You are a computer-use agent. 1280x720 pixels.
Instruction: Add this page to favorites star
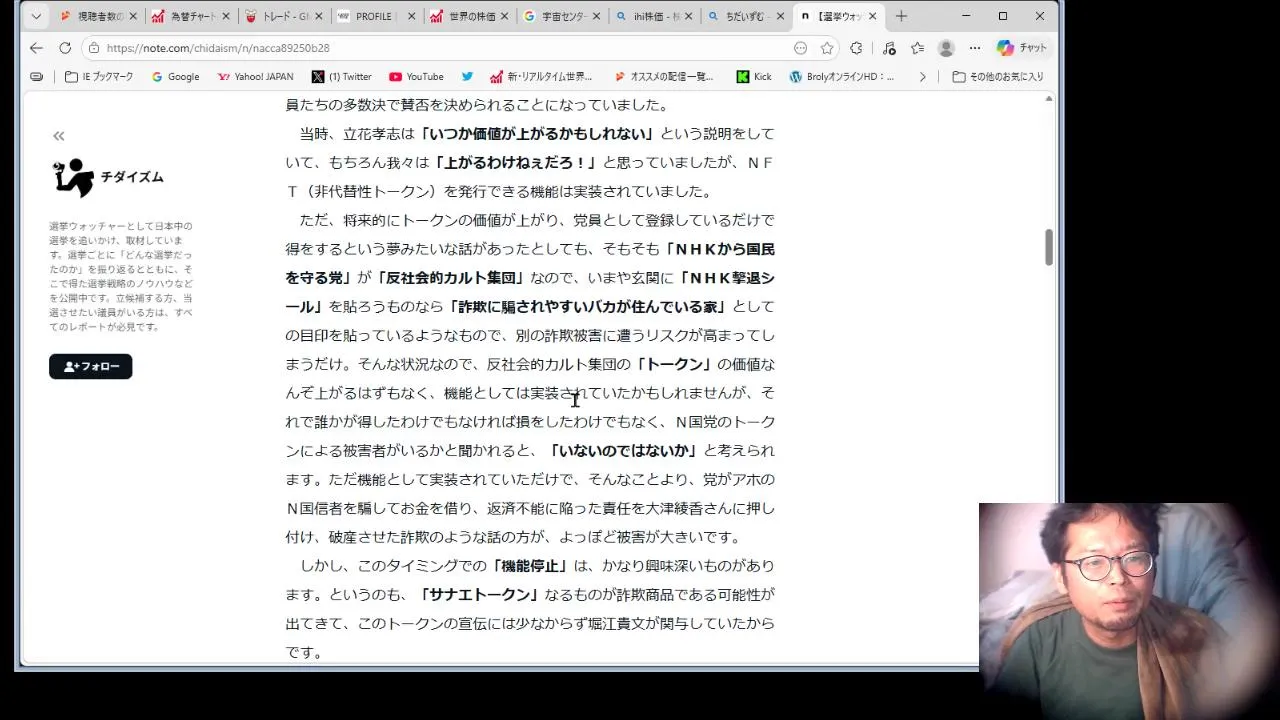click(x=827, y=48)
